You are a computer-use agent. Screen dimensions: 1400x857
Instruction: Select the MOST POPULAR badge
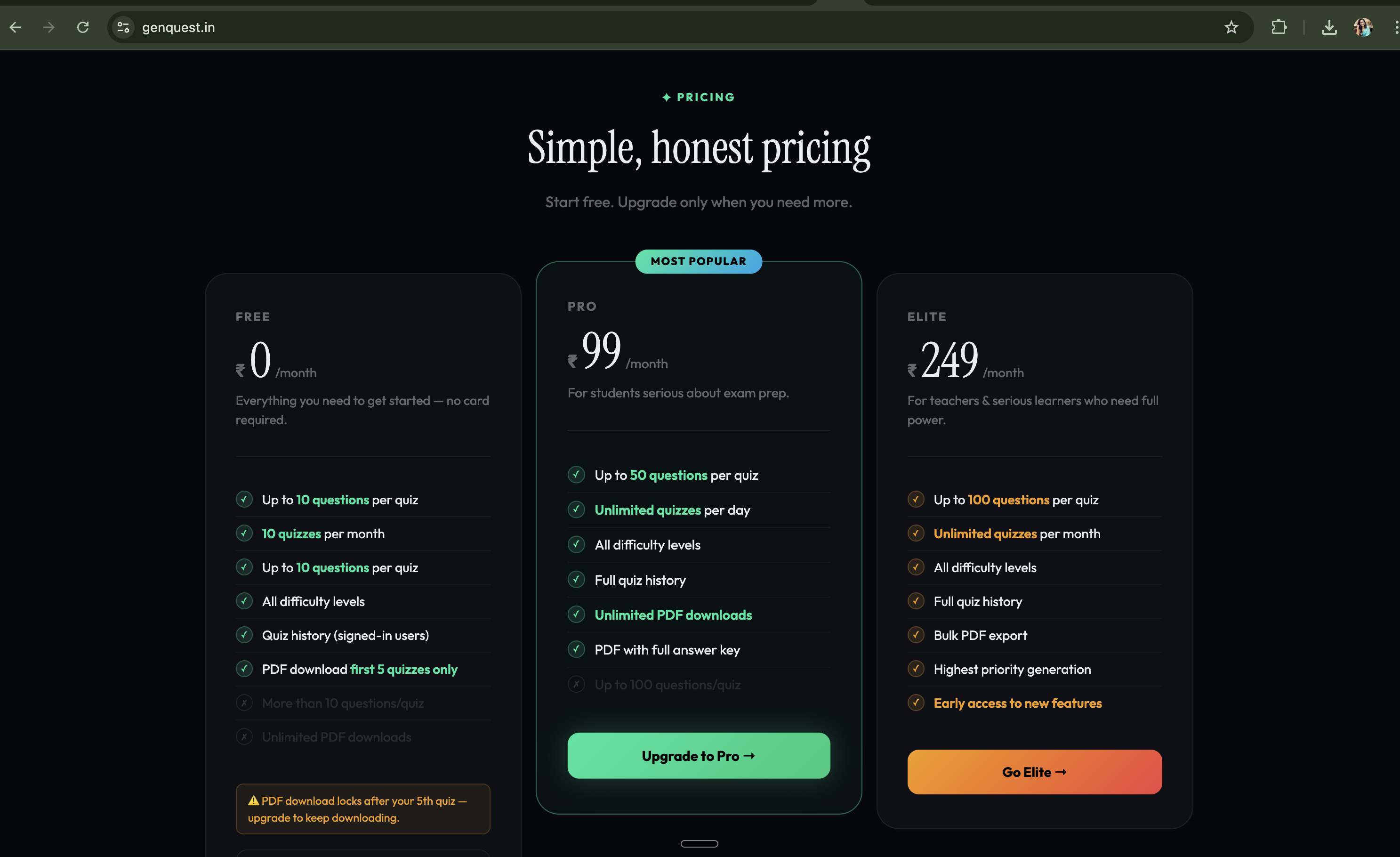point(698,261)
